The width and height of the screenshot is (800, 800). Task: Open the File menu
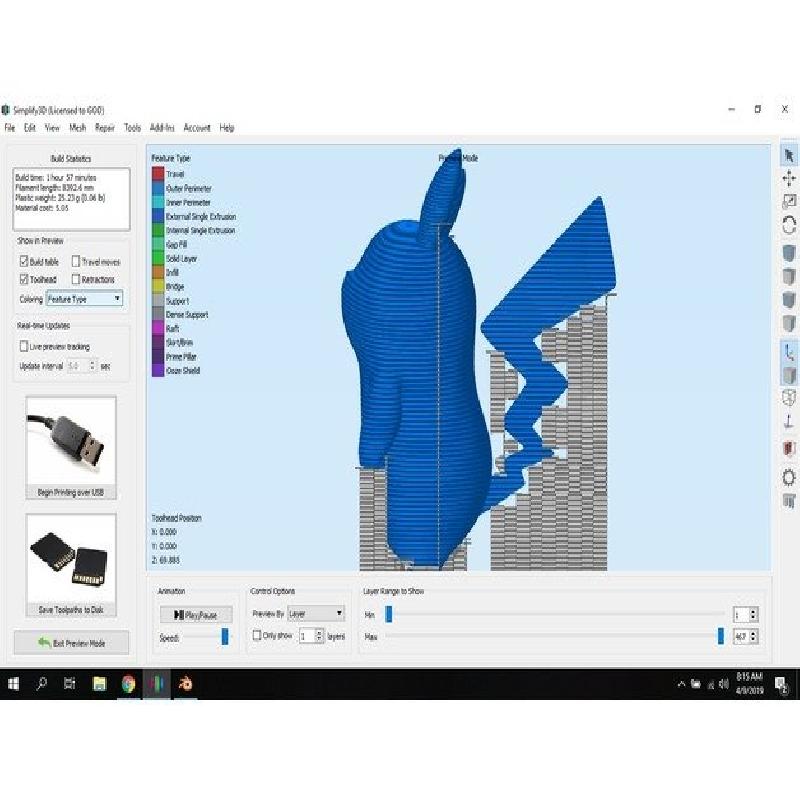coord(10,128)
